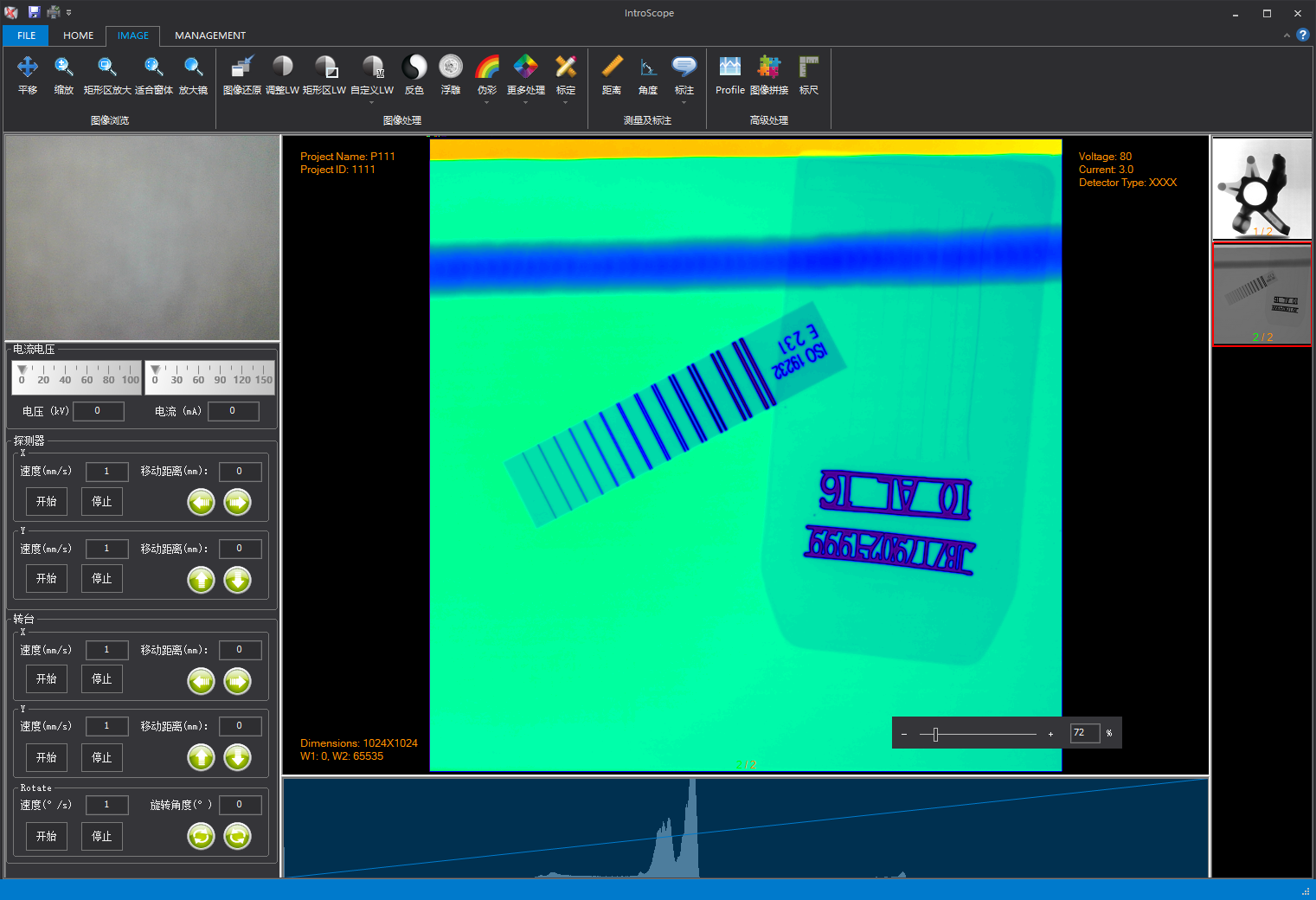This screenshot has width=1316, height=900.
Task: Click the 电流 current mA slider
Action: (x=209, y=377)
